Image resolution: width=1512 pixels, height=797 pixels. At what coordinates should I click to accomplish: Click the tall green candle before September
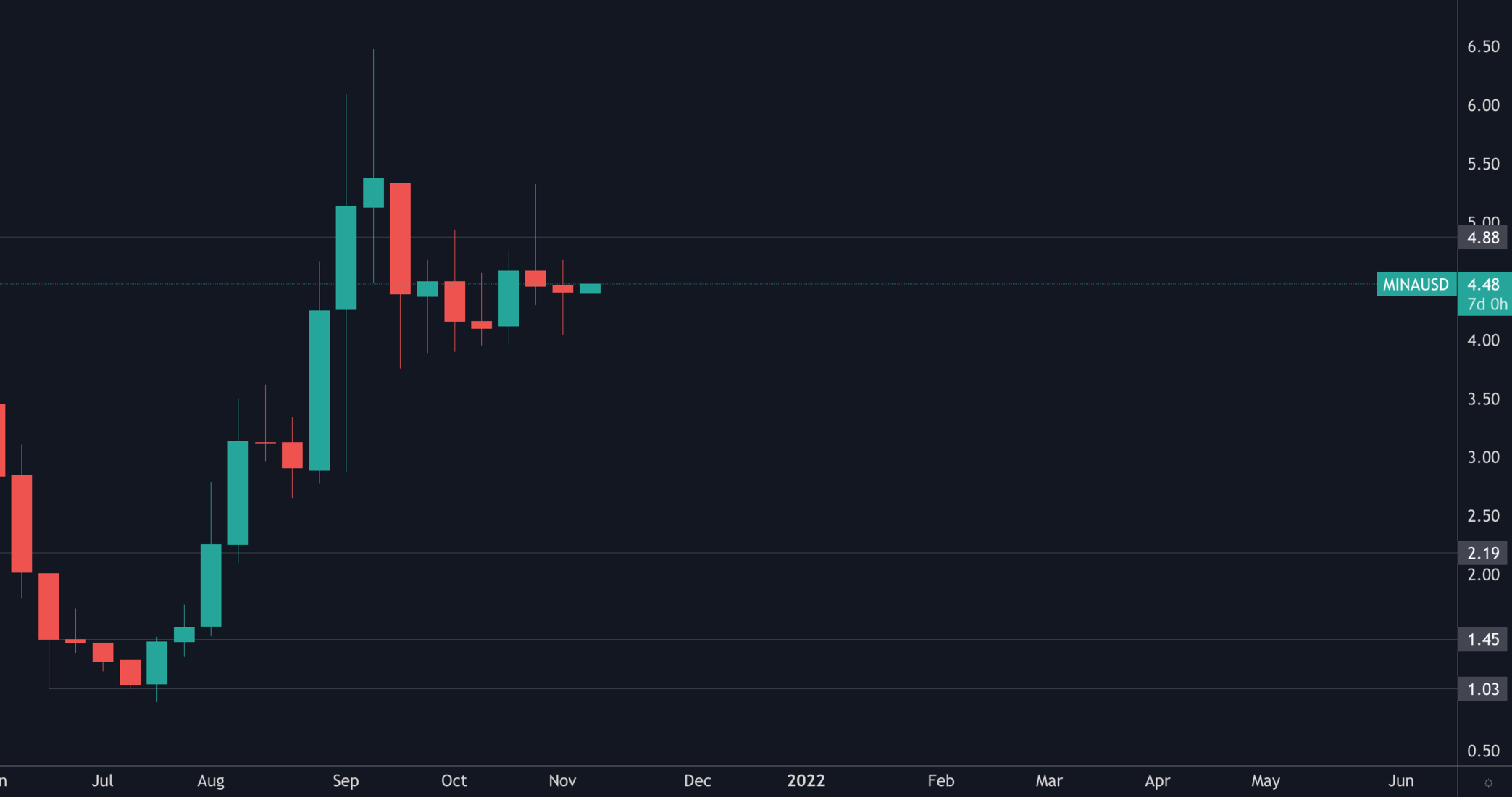pos(319,390)
